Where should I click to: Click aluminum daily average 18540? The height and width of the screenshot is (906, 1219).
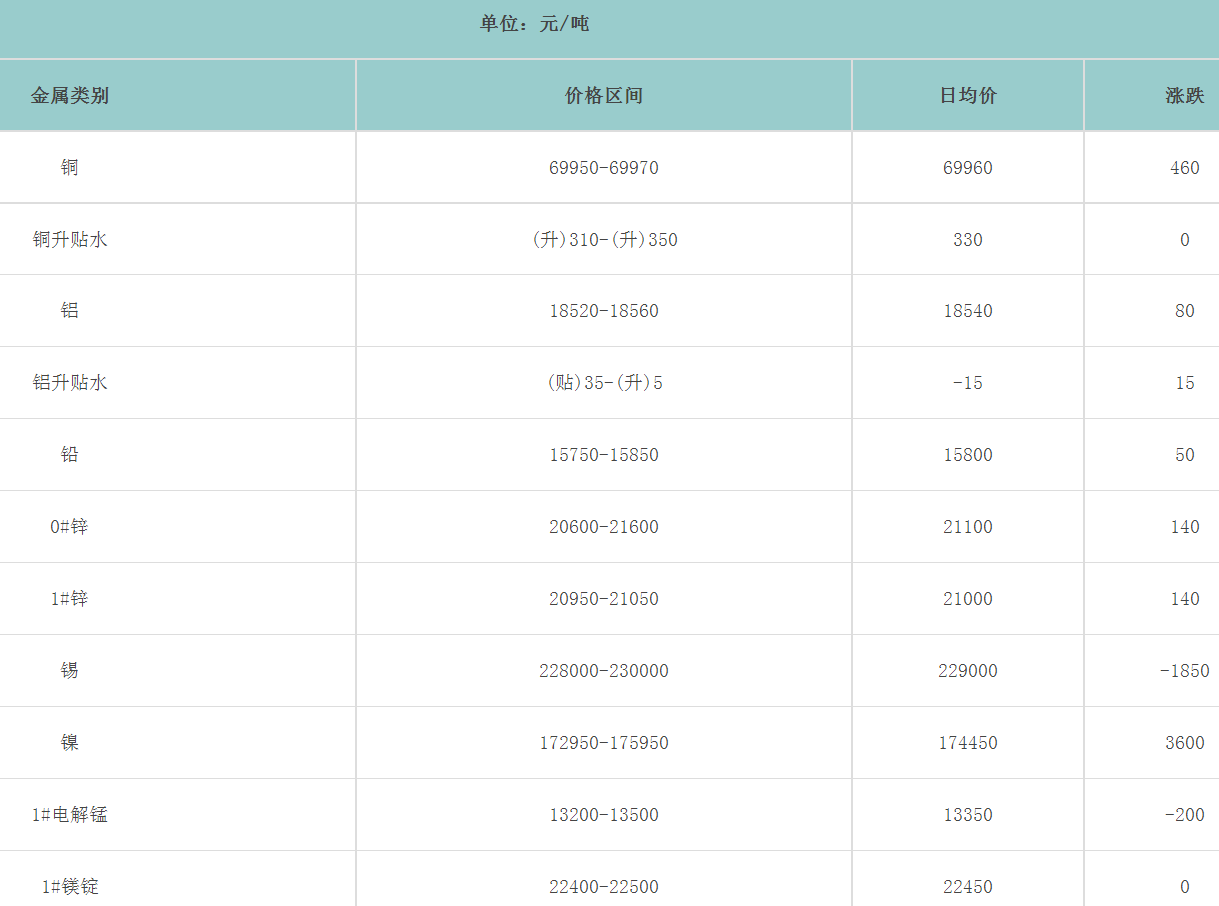tap(968, 311)
